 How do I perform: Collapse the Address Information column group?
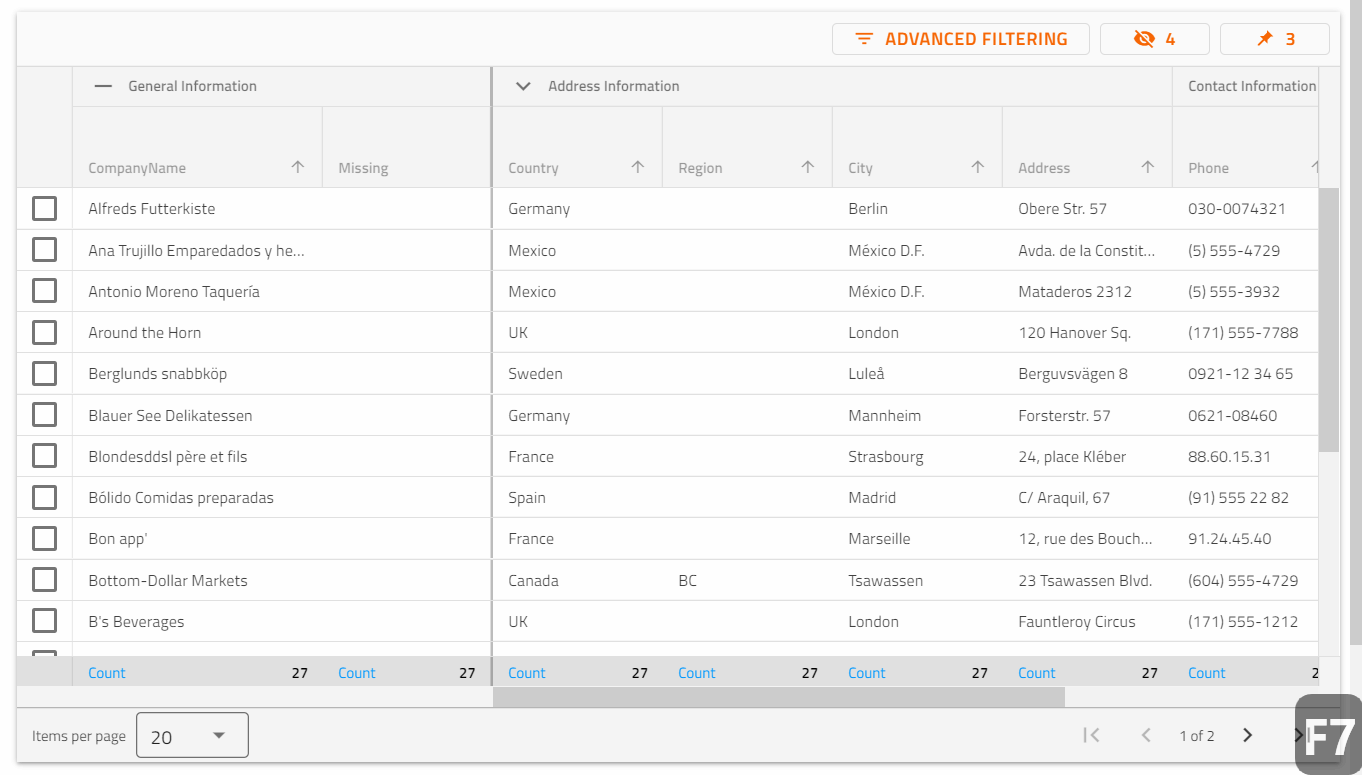click(522, 86)
